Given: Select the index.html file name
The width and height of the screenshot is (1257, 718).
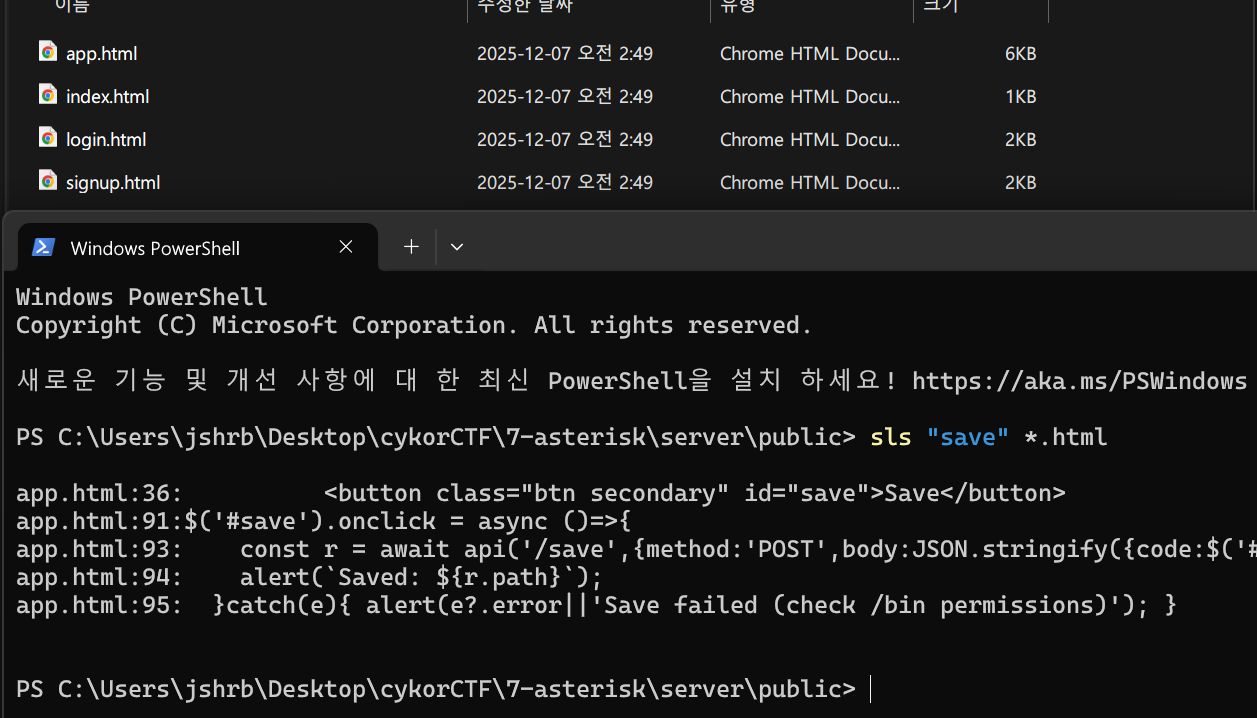Looking at the screenshot, I should coord(107,97).
